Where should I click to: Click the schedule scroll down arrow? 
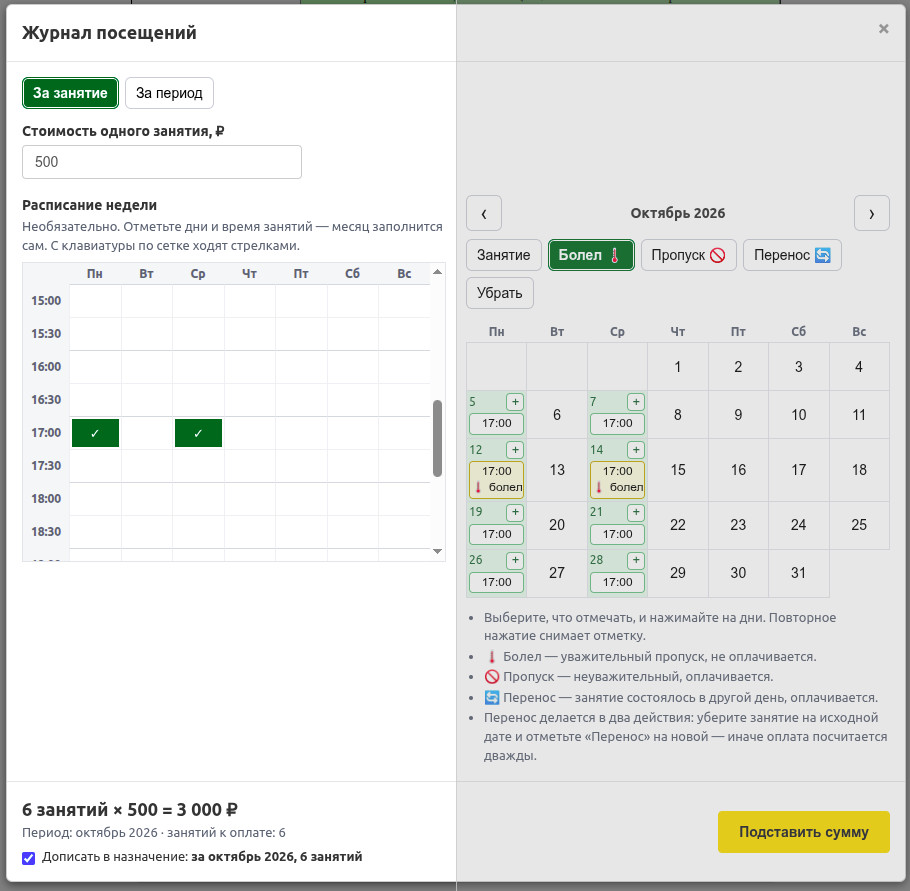coord(438,551)
